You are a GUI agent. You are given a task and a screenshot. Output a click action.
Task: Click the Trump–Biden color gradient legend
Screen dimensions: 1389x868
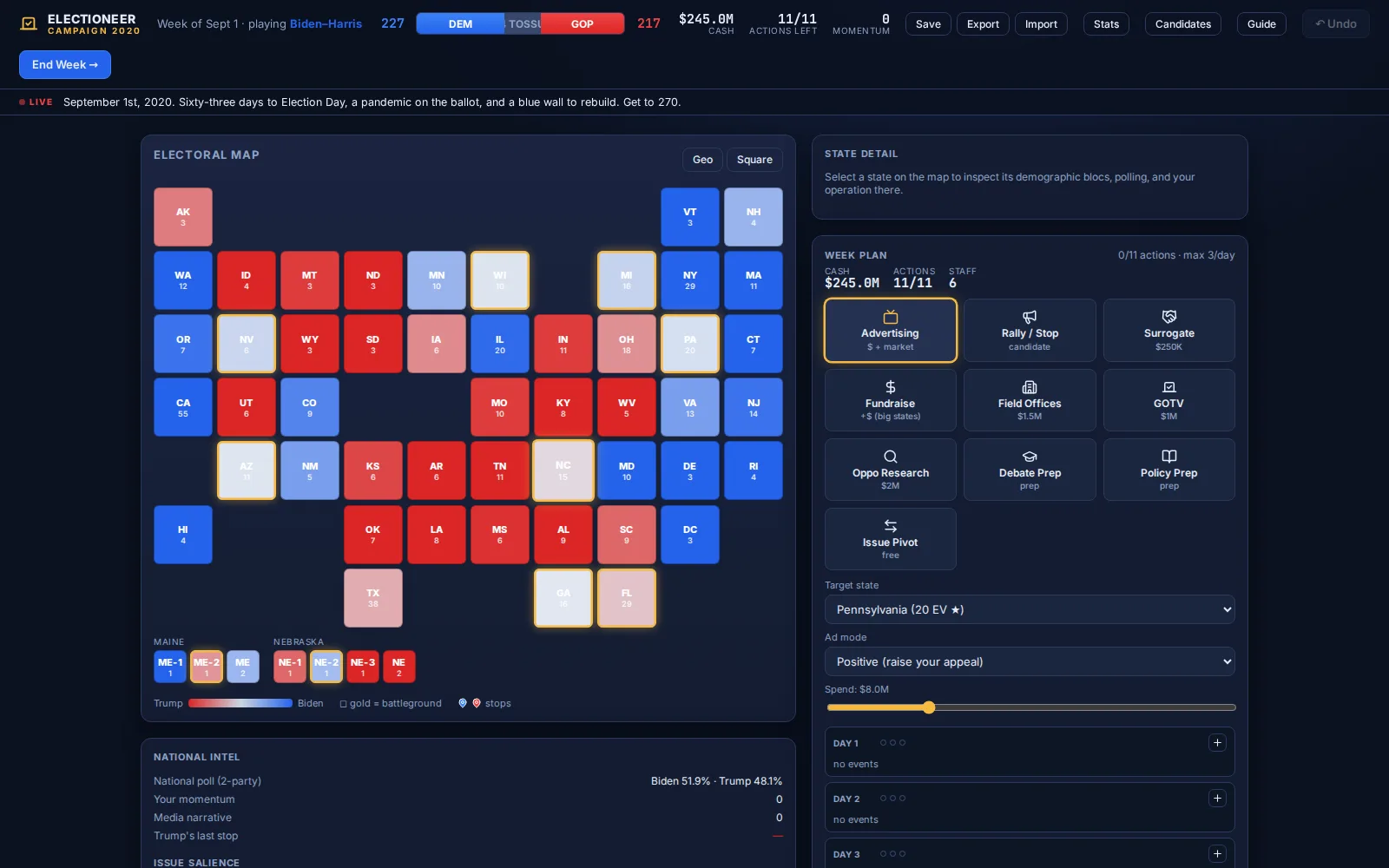click(x=240, y=703)
